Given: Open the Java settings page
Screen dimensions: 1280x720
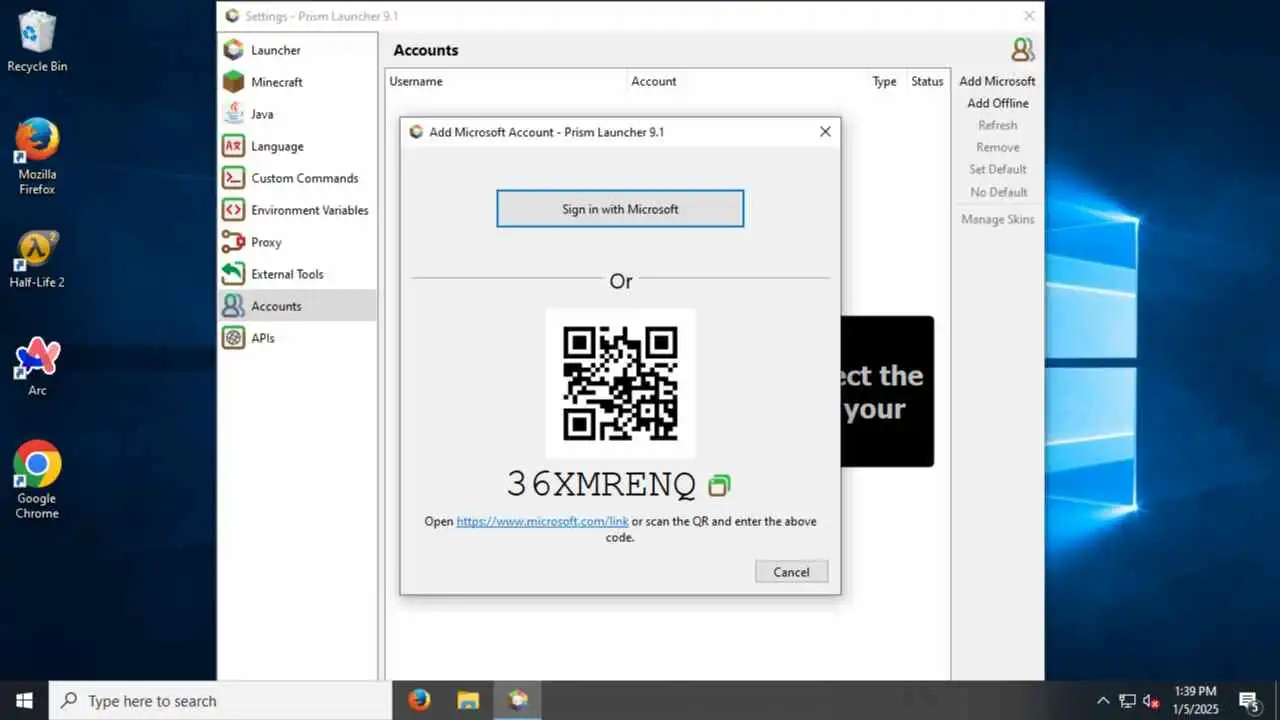Looking at the screenshot, I should [298, 114].
